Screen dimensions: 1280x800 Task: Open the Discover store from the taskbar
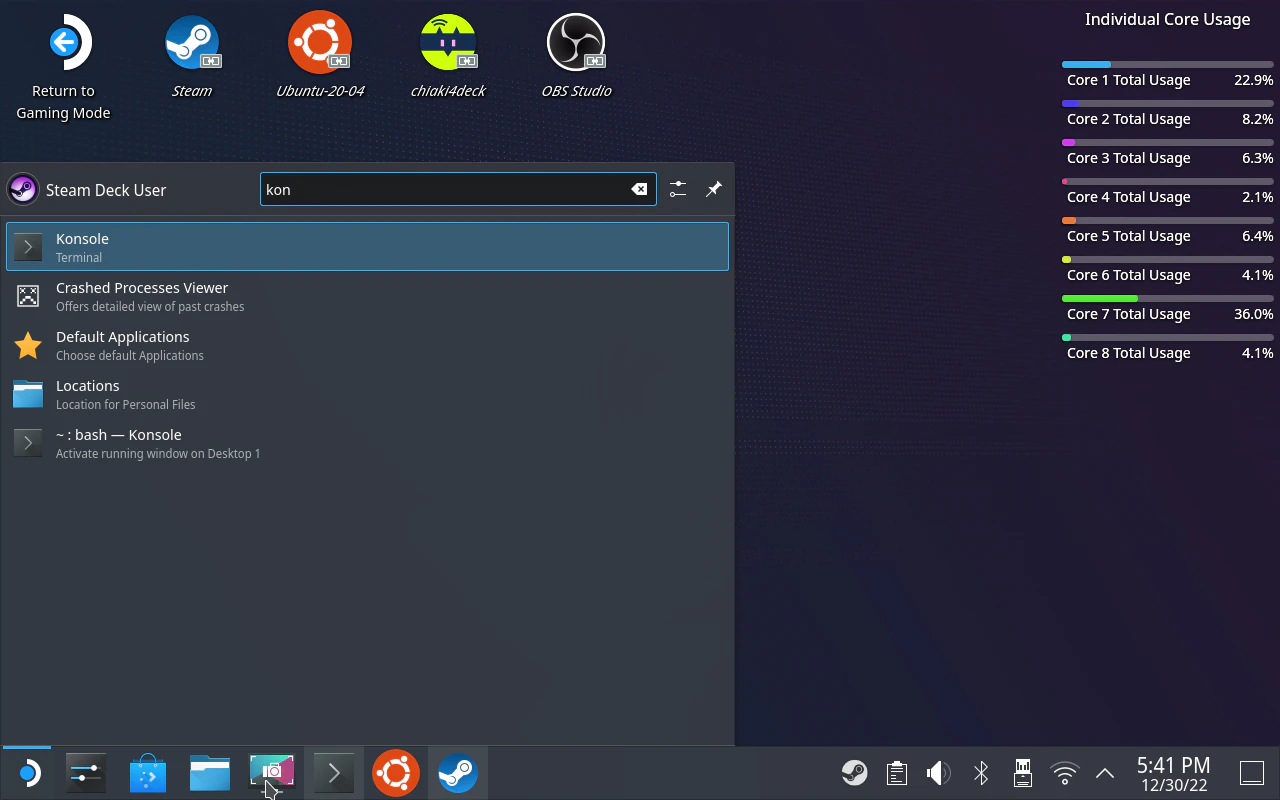[x=148, y=773]
